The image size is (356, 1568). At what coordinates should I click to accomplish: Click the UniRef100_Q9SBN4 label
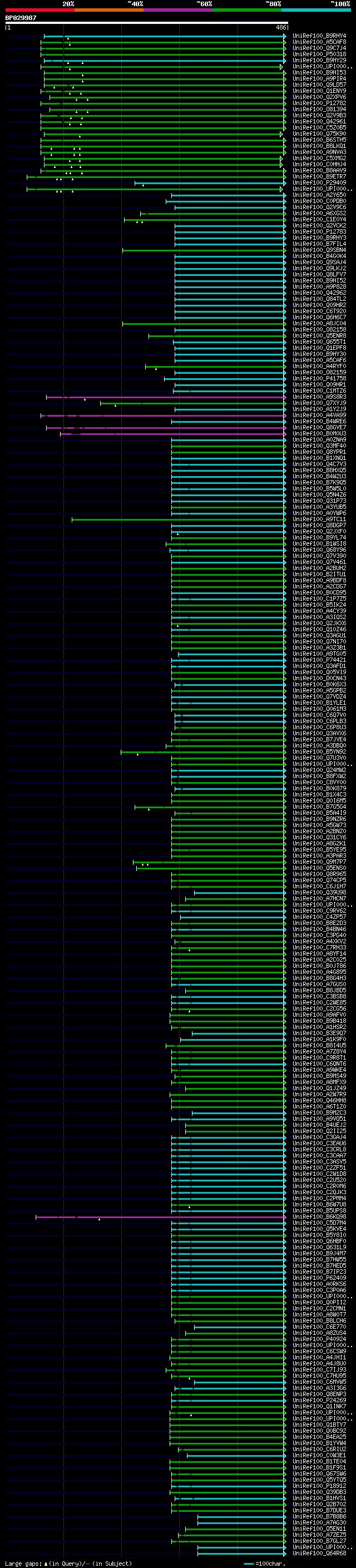(x=319, y=250)
